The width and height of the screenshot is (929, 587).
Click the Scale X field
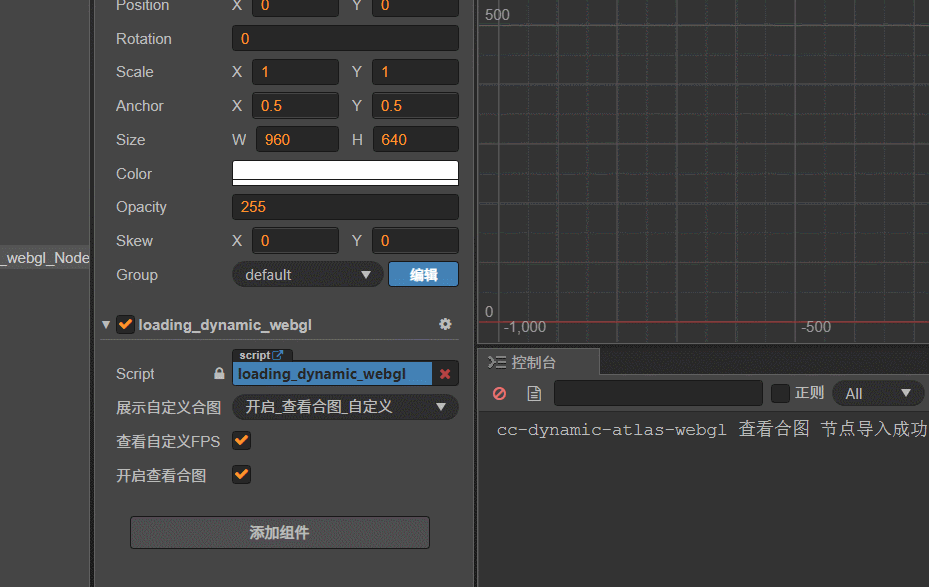[x=295, y=72]
